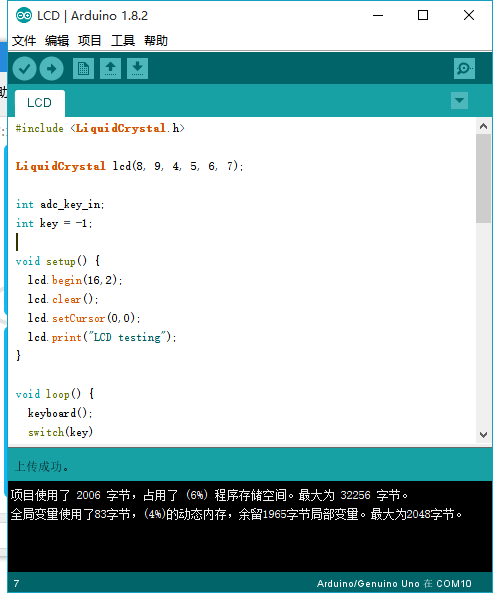
Task: Save the sketch with the down-arrow icon
Action: pos(137,69)
